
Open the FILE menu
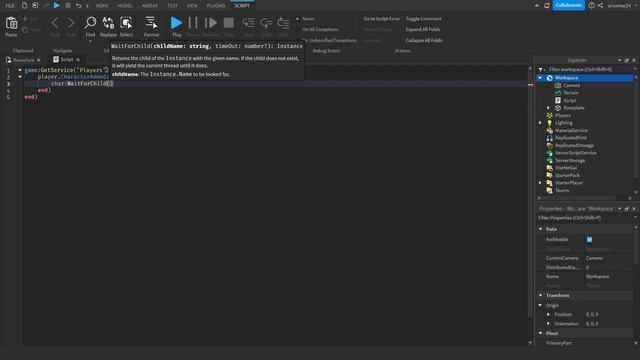pyautogui.click(x=10, y=6)
